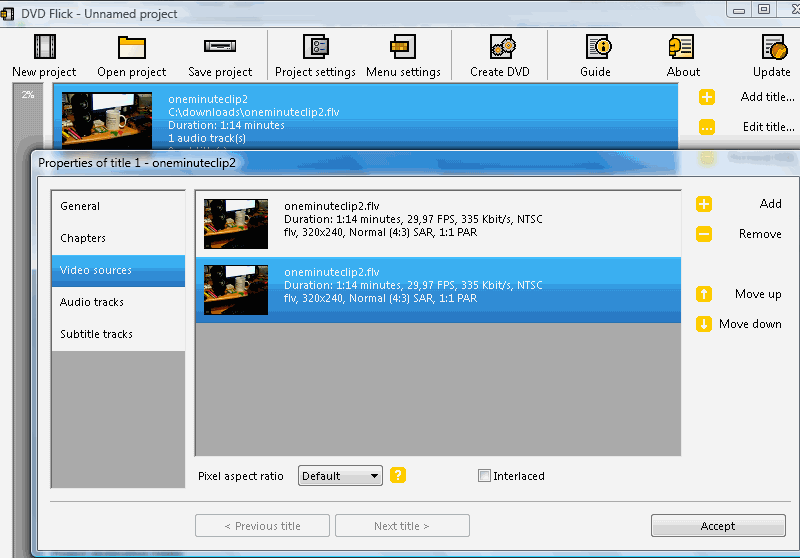Click the '1 audio track(s)' text
Screen dimensions: 800x558
point(207,138)
